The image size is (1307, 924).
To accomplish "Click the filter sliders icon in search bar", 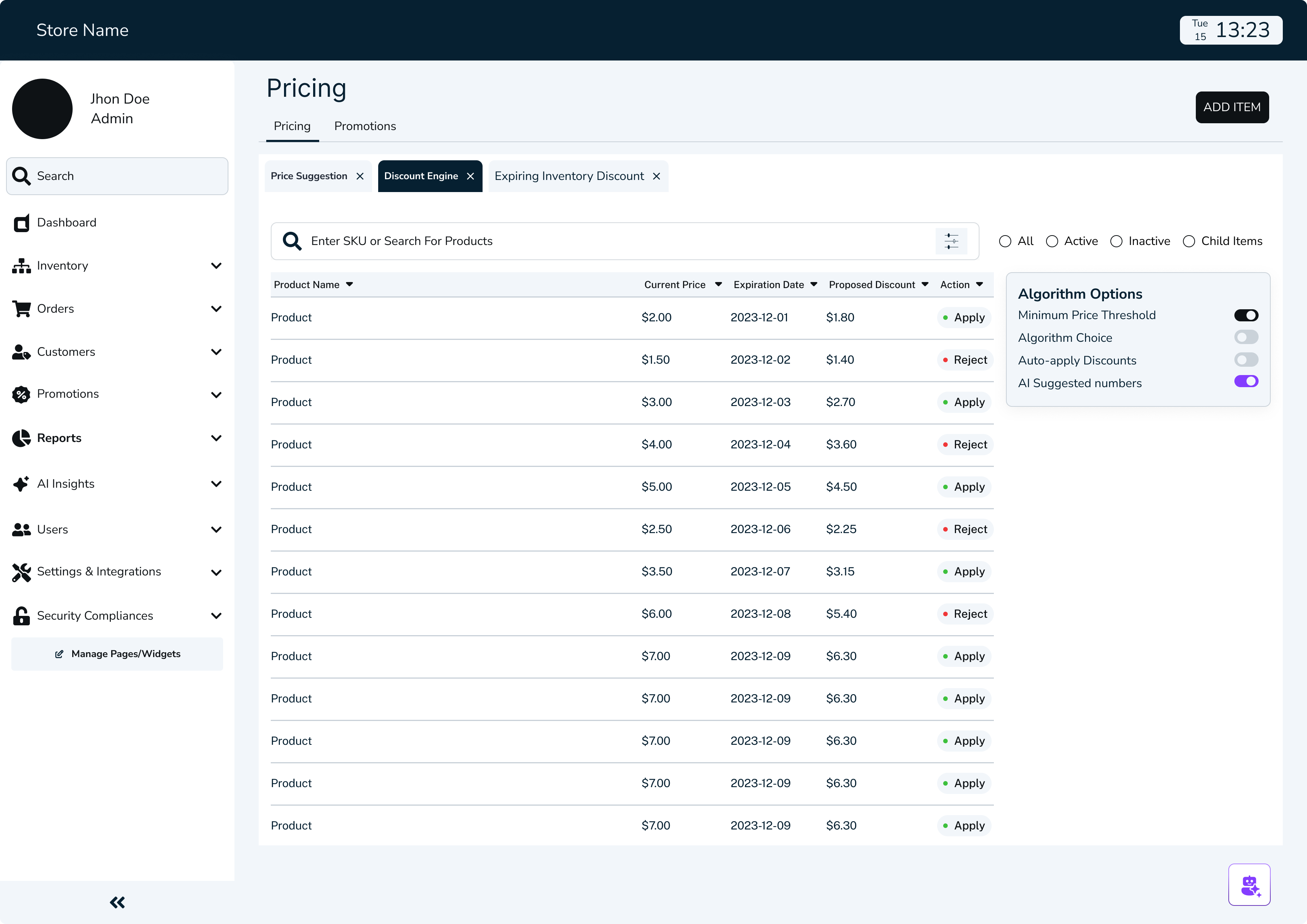I will pyautogui.click(x=951, y=241).
